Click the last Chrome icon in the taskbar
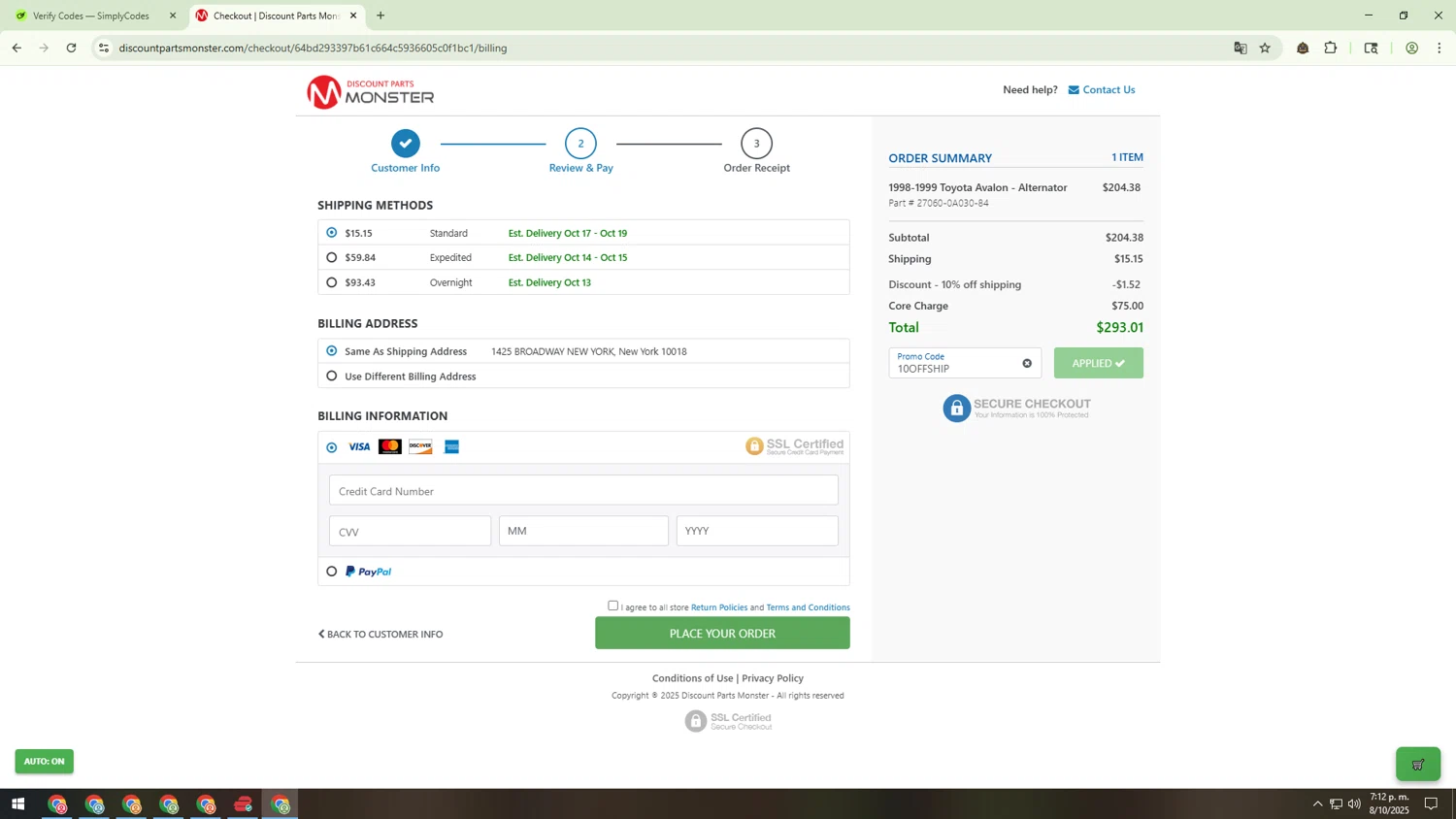The height and width of the screenshot is (819, 1456). 281,804
